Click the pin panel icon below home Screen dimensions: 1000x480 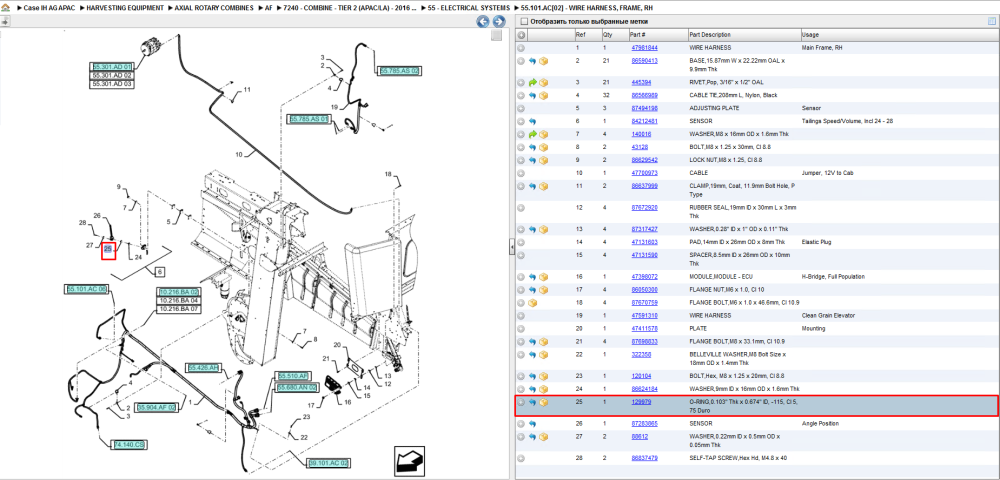(x=5, y=21)
